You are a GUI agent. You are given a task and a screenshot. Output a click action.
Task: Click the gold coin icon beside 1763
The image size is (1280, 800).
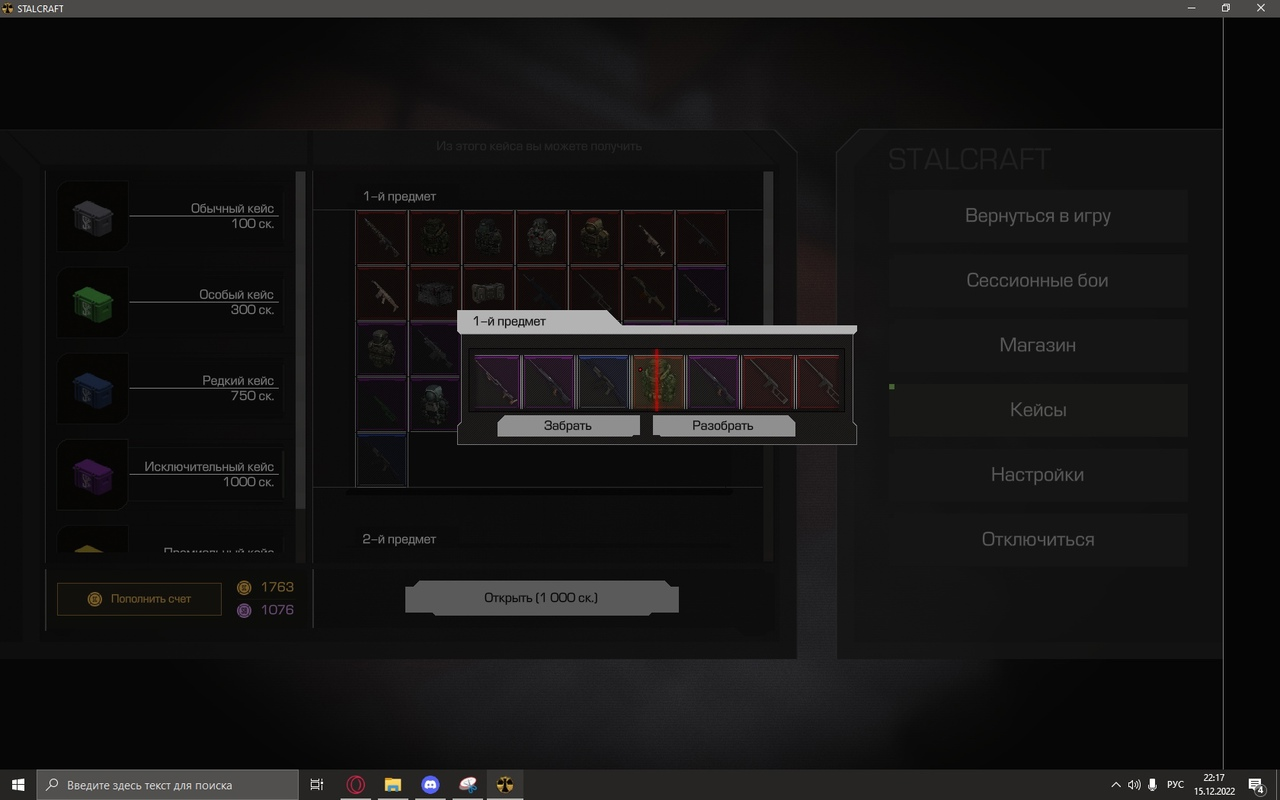click(x=244, y=588)
